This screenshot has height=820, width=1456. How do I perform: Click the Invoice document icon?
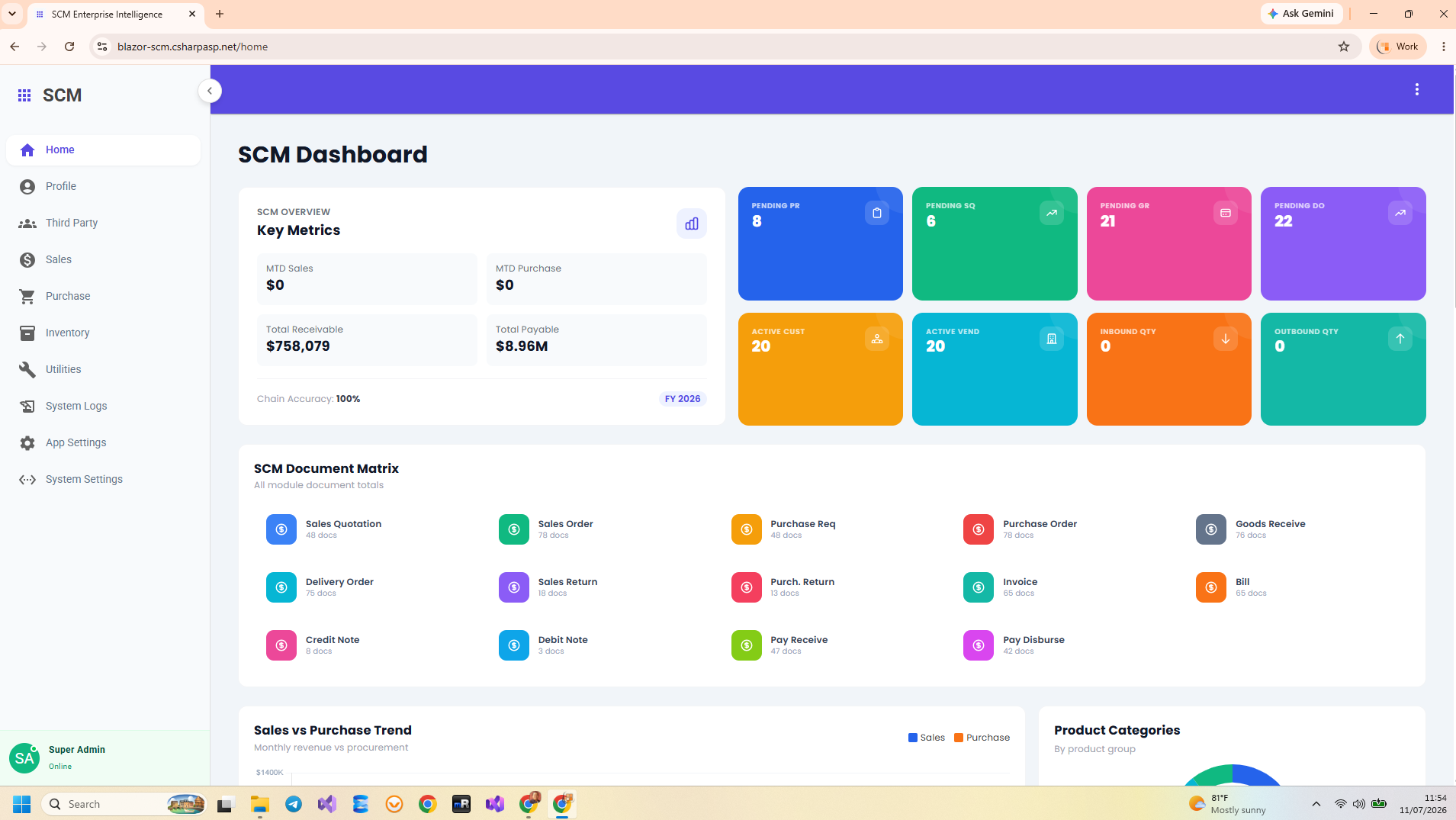pos(978,587)
